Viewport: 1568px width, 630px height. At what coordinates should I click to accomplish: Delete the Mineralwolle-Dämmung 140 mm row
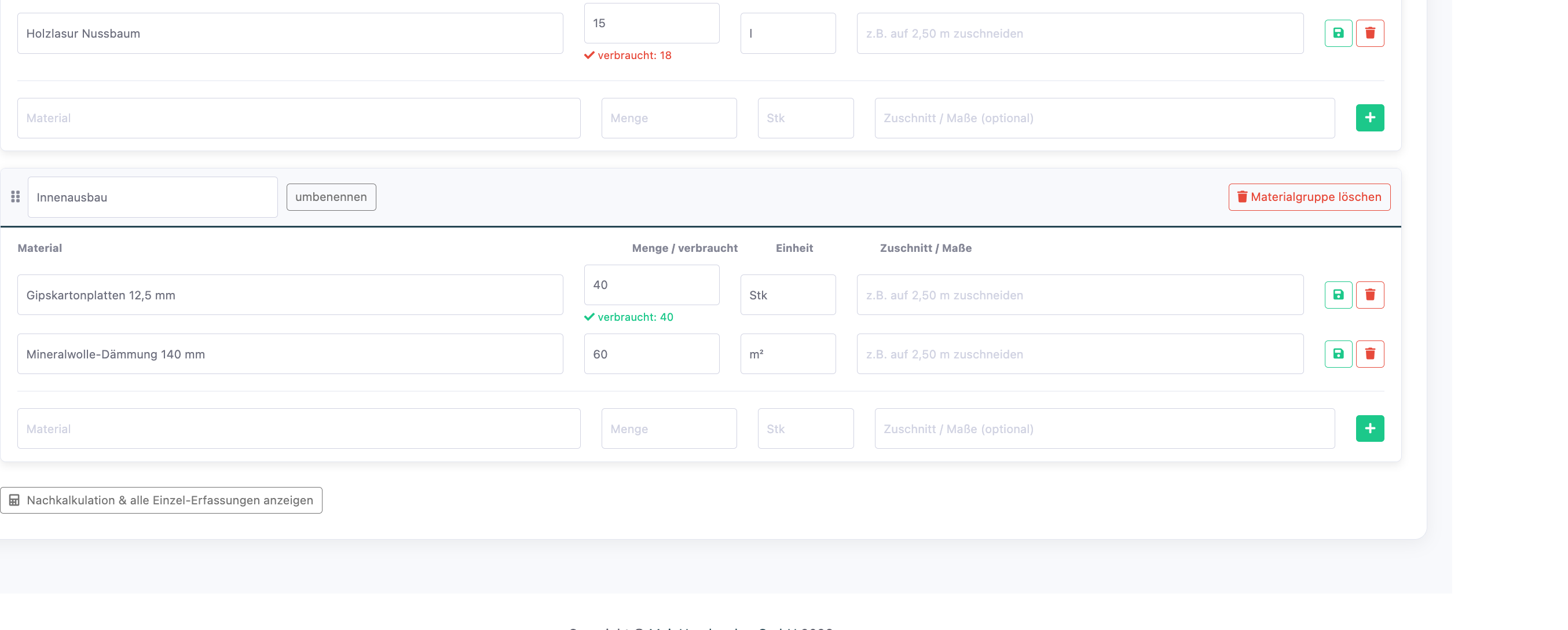click(x=1369, y=354)
